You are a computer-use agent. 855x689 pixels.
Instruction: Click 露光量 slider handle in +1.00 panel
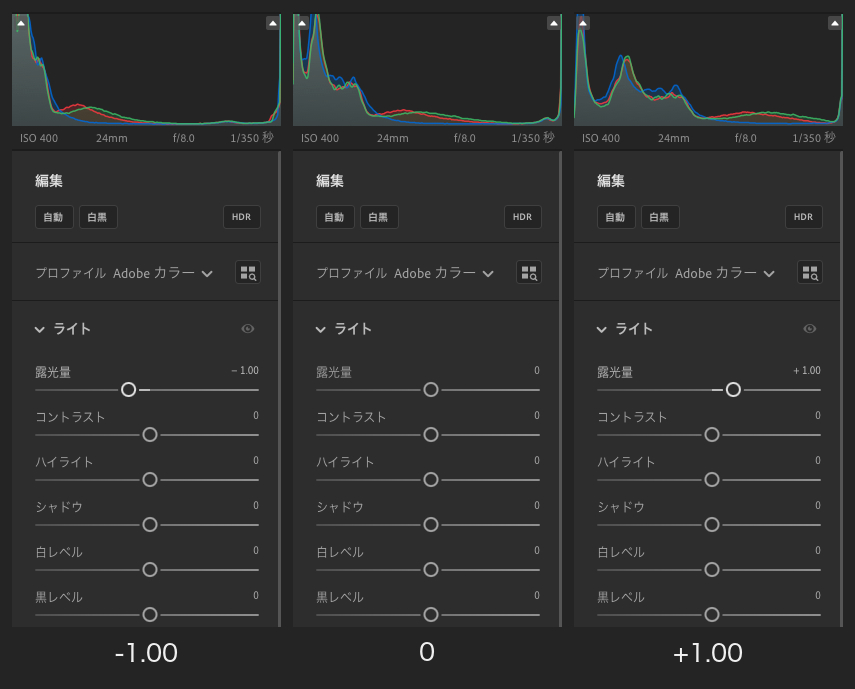click(733, 390)
